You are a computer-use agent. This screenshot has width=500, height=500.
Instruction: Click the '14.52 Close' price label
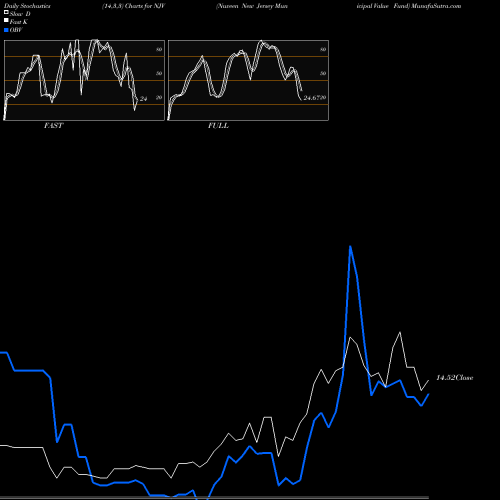455,378
